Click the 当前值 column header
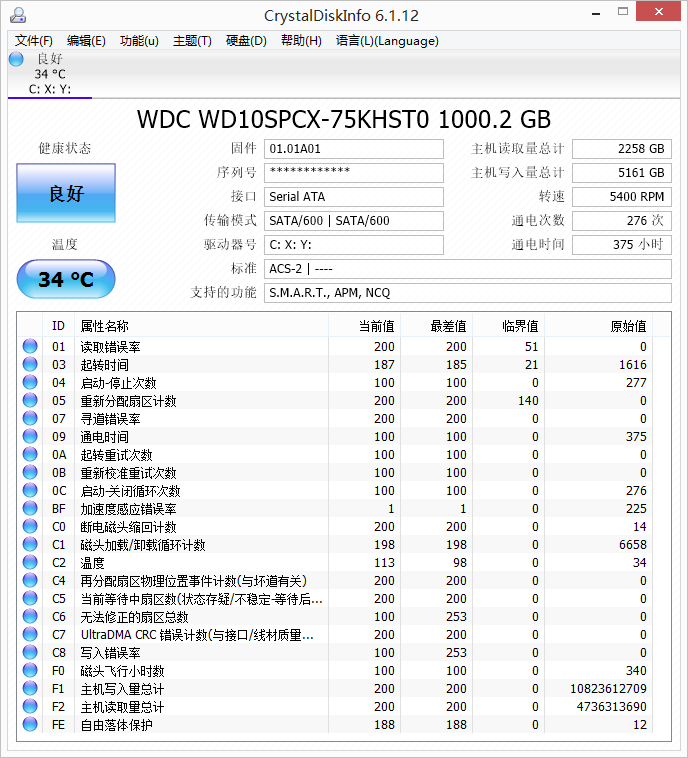Image resolution: width=688 pixels, height=758 pixels. pos(365,325)
